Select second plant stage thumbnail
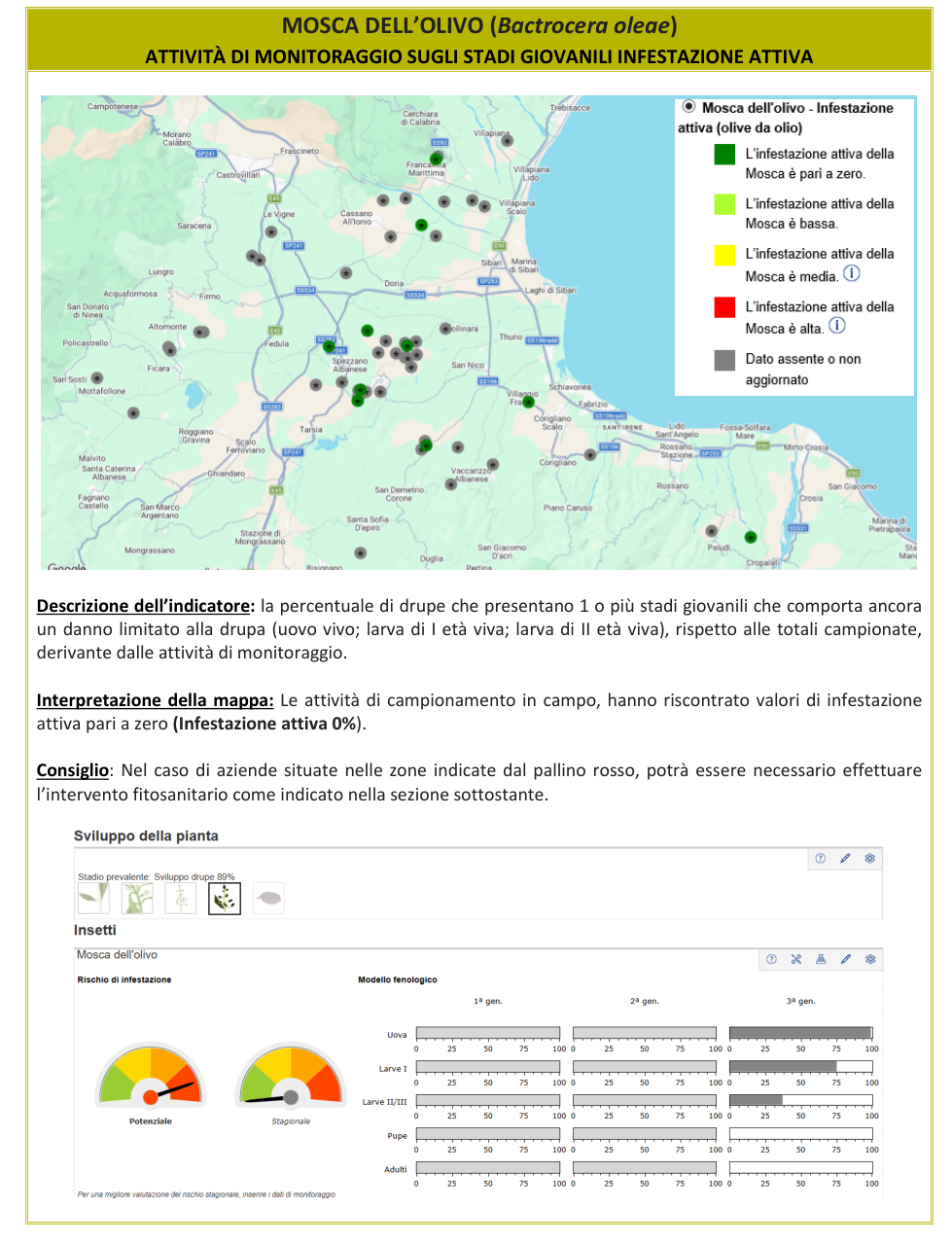The image size is (952, 1243). 137,898
